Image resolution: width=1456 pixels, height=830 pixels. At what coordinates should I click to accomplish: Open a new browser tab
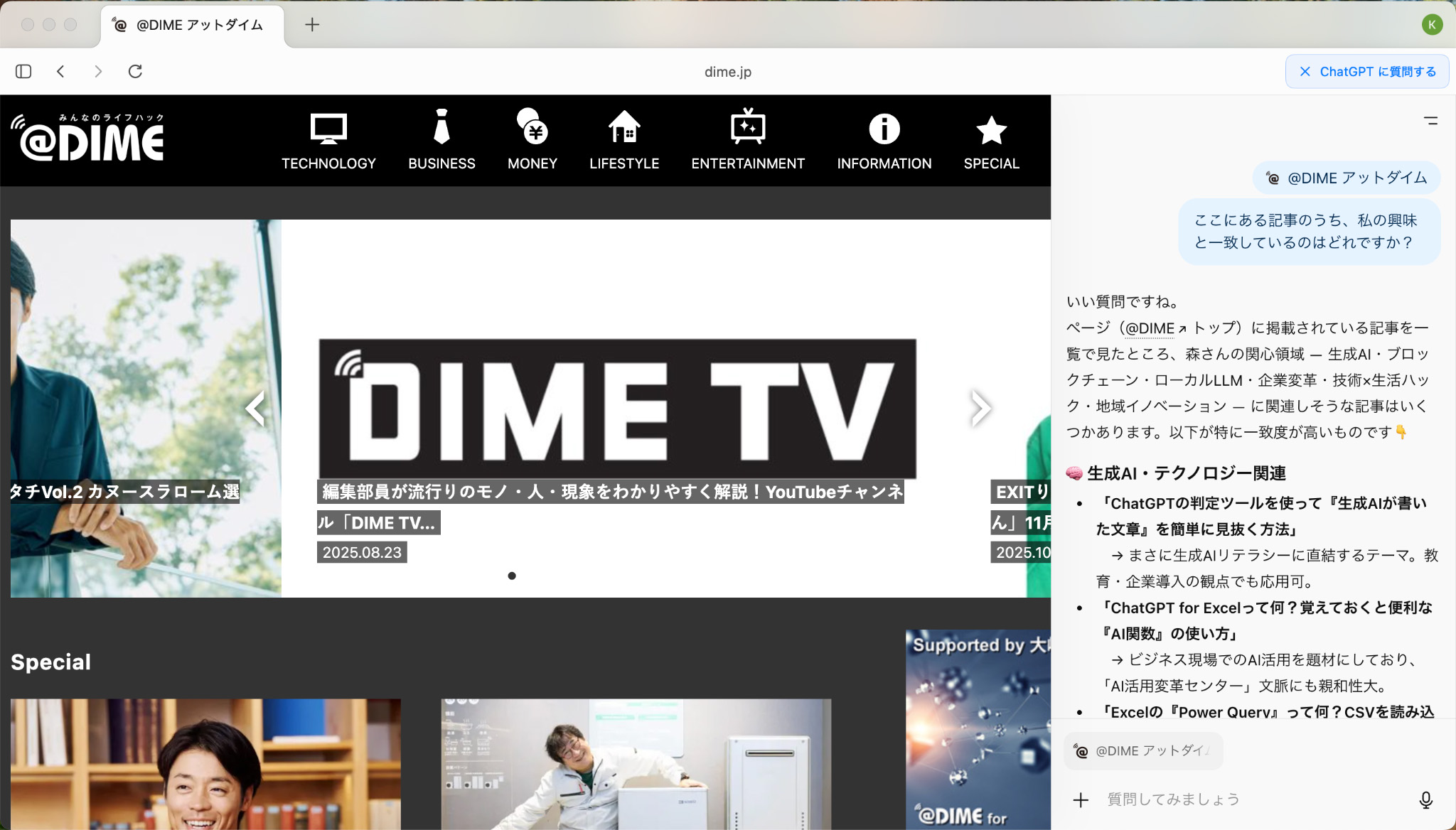[312, 25]
